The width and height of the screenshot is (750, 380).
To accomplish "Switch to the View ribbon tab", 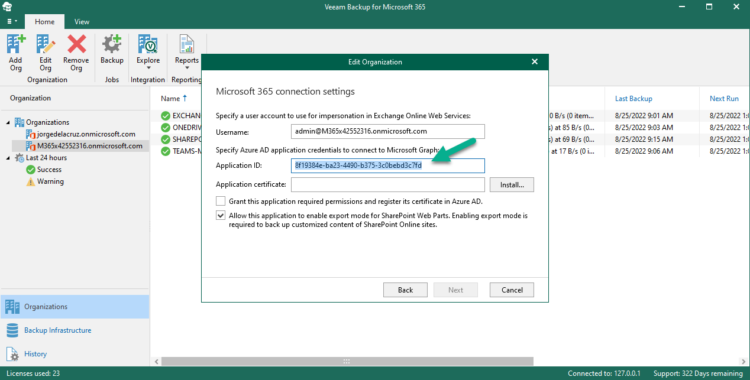I will pyautogui.click(x=82, y=22).
